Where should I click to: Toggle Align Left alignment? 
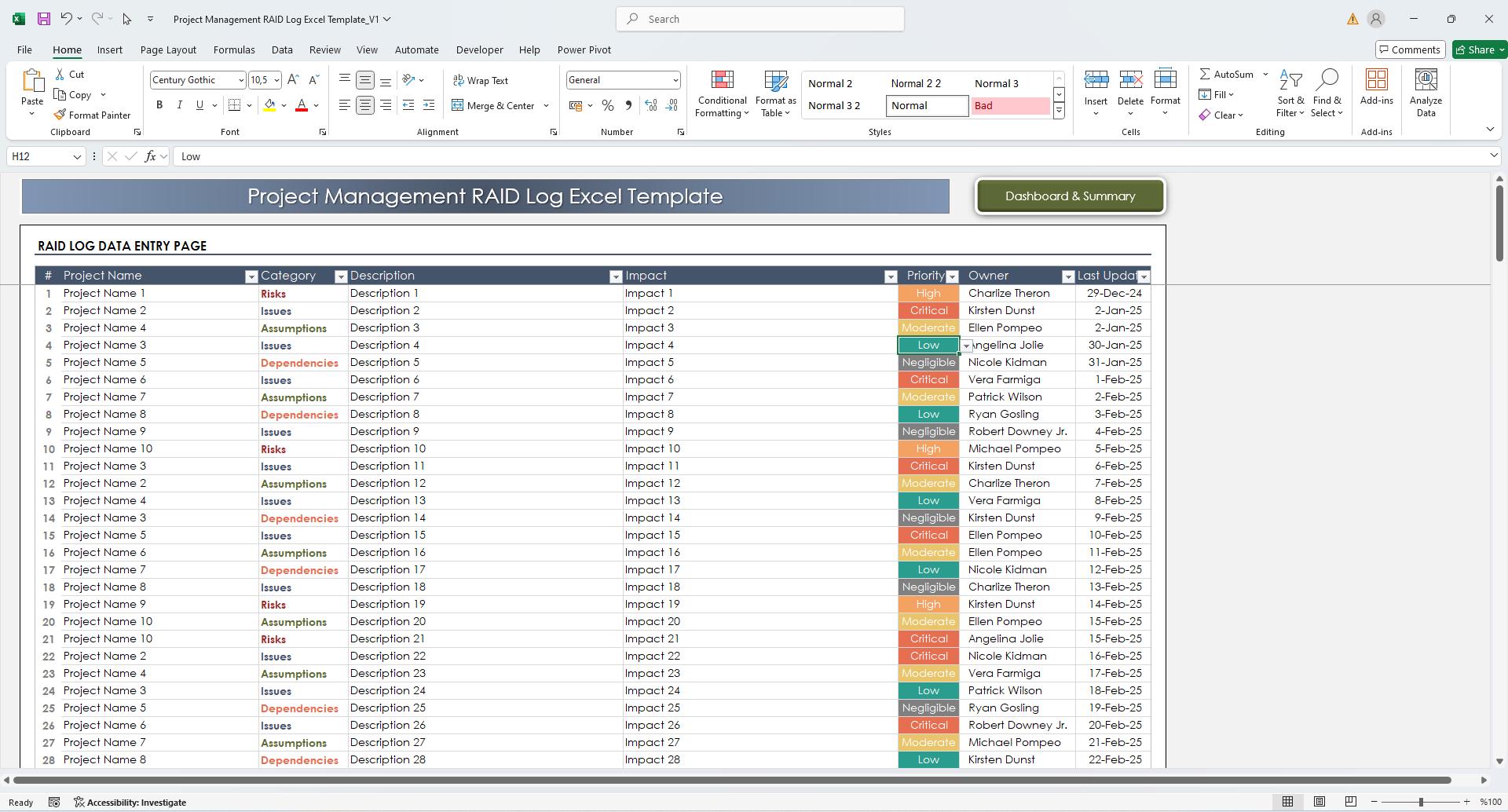coord(345,105)
